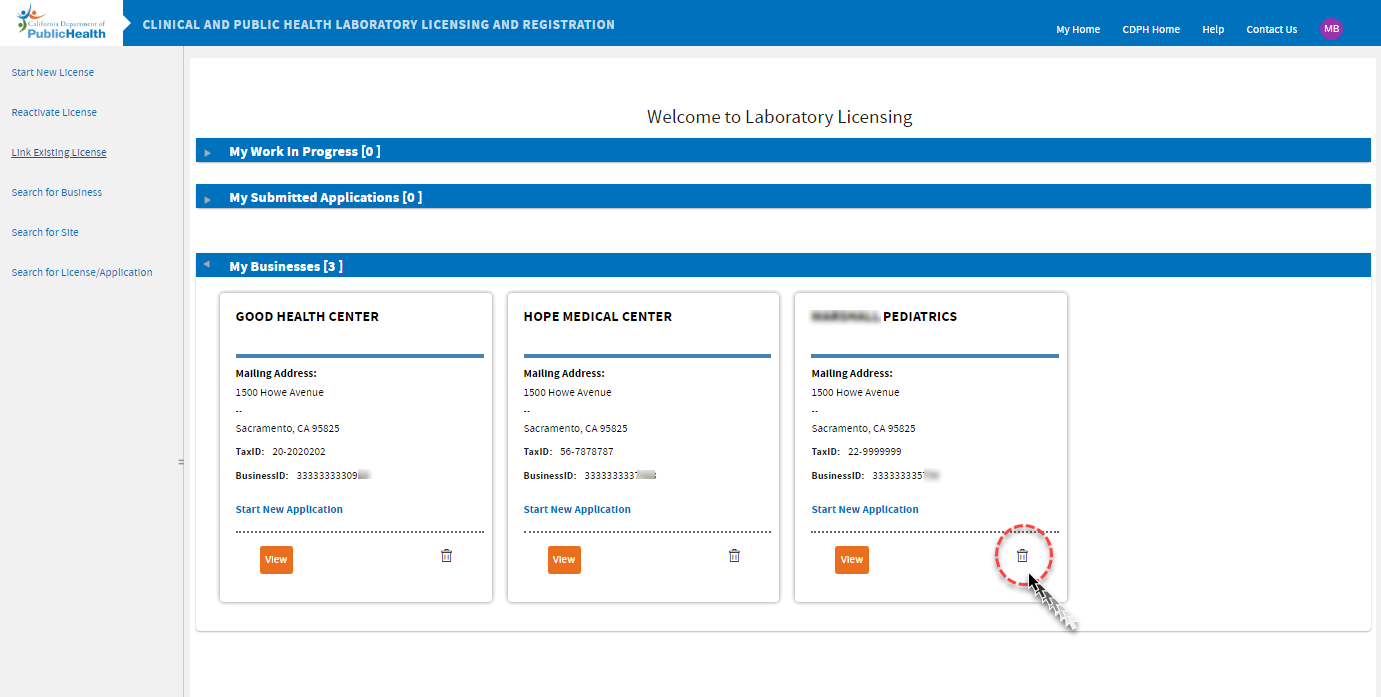
Task: Toggle the sidebar splitter handle
Action: tap(181, 462)
